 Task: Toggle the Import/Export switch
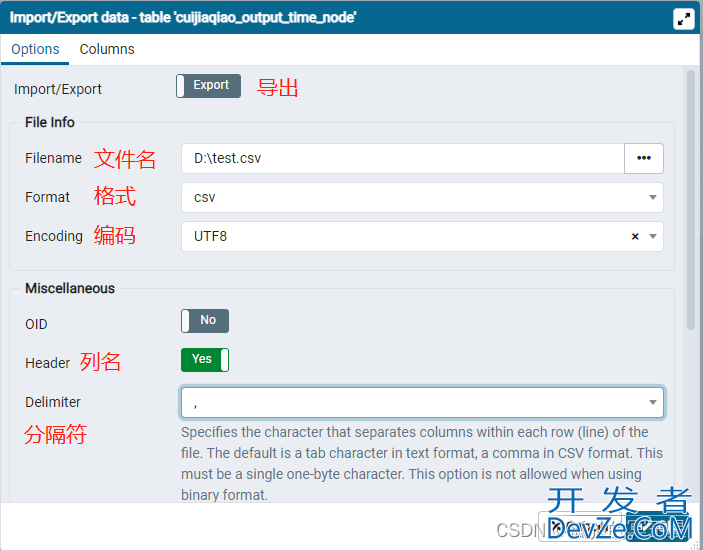[208, 86]
